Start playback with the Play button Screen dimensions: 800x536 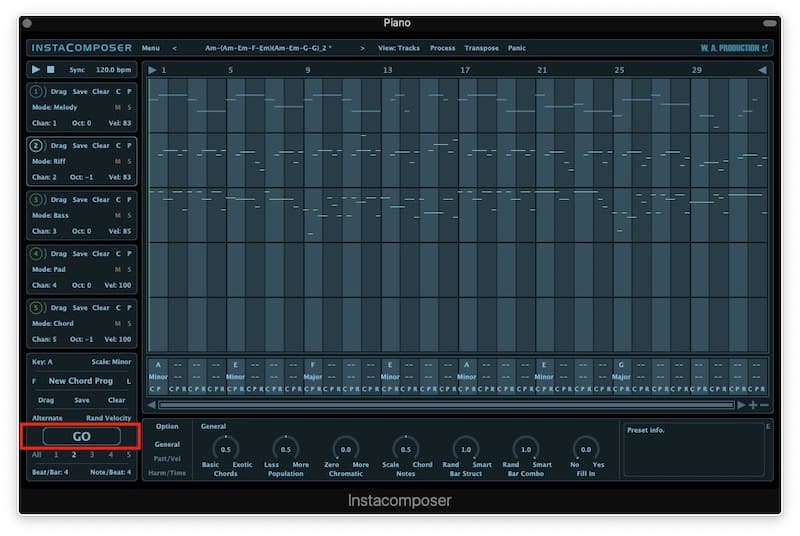(35, 69)
